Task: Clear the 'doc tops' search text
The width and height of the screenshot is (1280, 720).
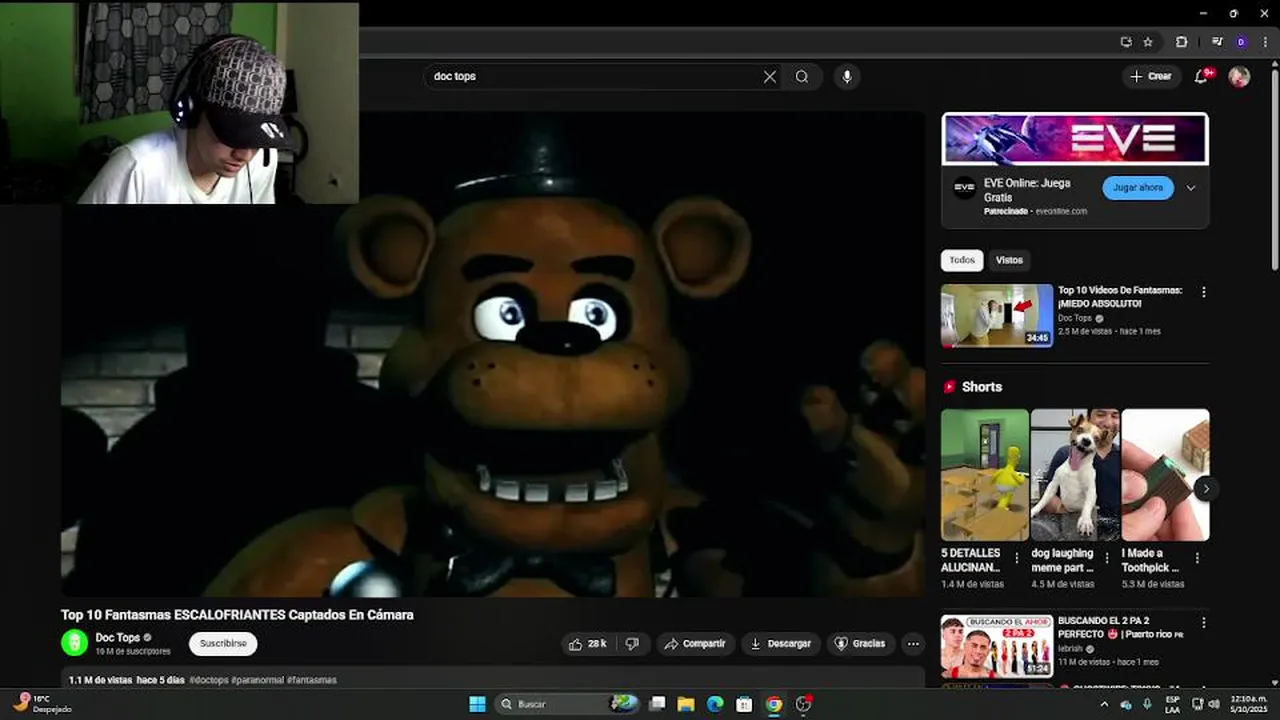Action: point(770,77)
